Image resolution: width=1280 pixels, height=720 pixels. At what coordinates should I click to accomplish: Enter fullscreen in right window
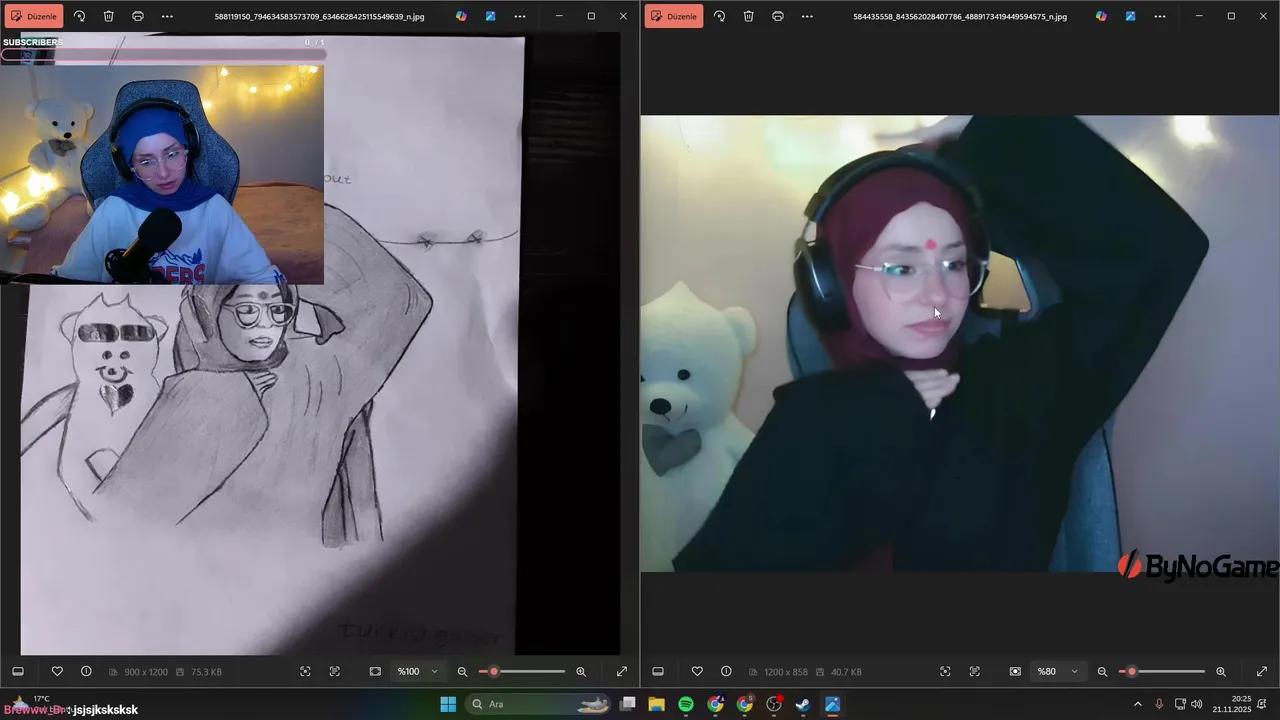point(1262,671)
